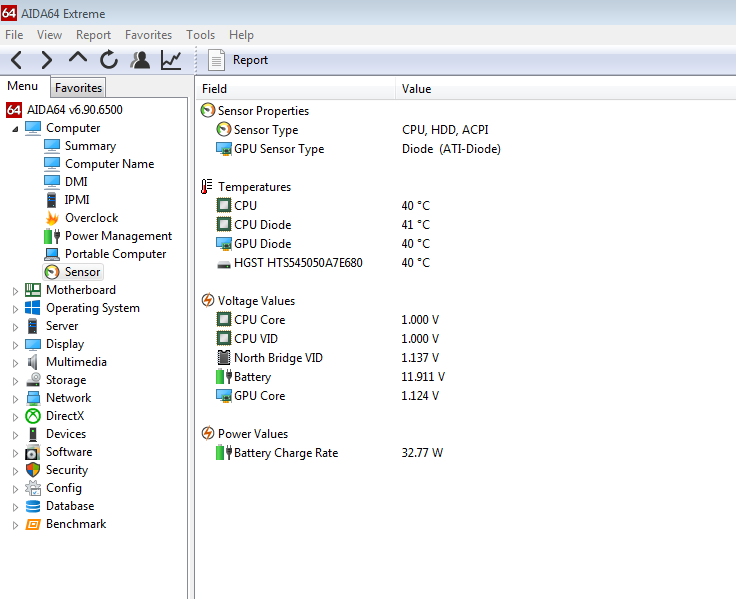Expand the Network tree node
Viewport: 736px width, 599px height.
click(x=15, y=399)
